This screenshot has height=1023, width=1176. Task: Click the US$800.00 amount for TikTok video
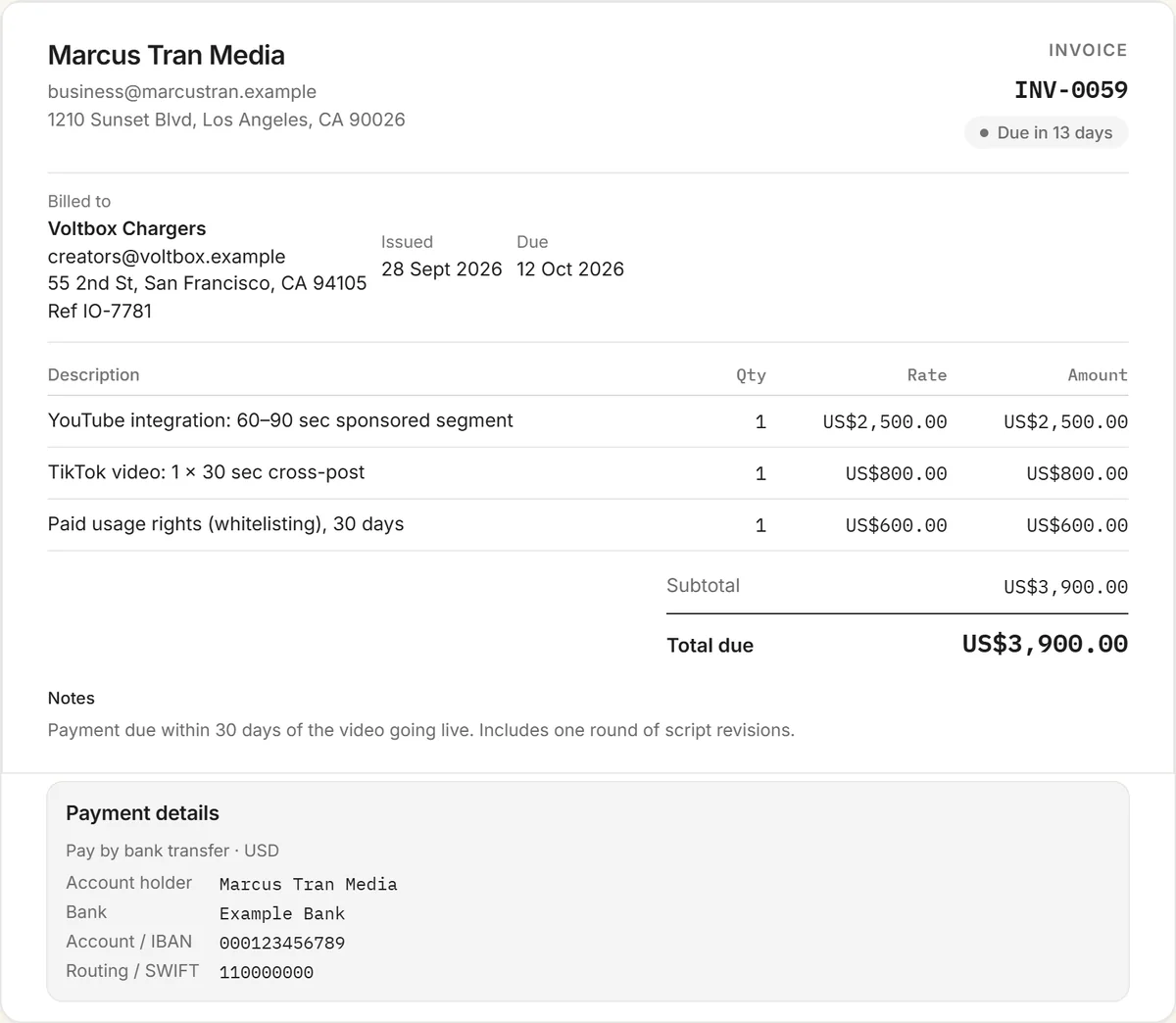1077,474
